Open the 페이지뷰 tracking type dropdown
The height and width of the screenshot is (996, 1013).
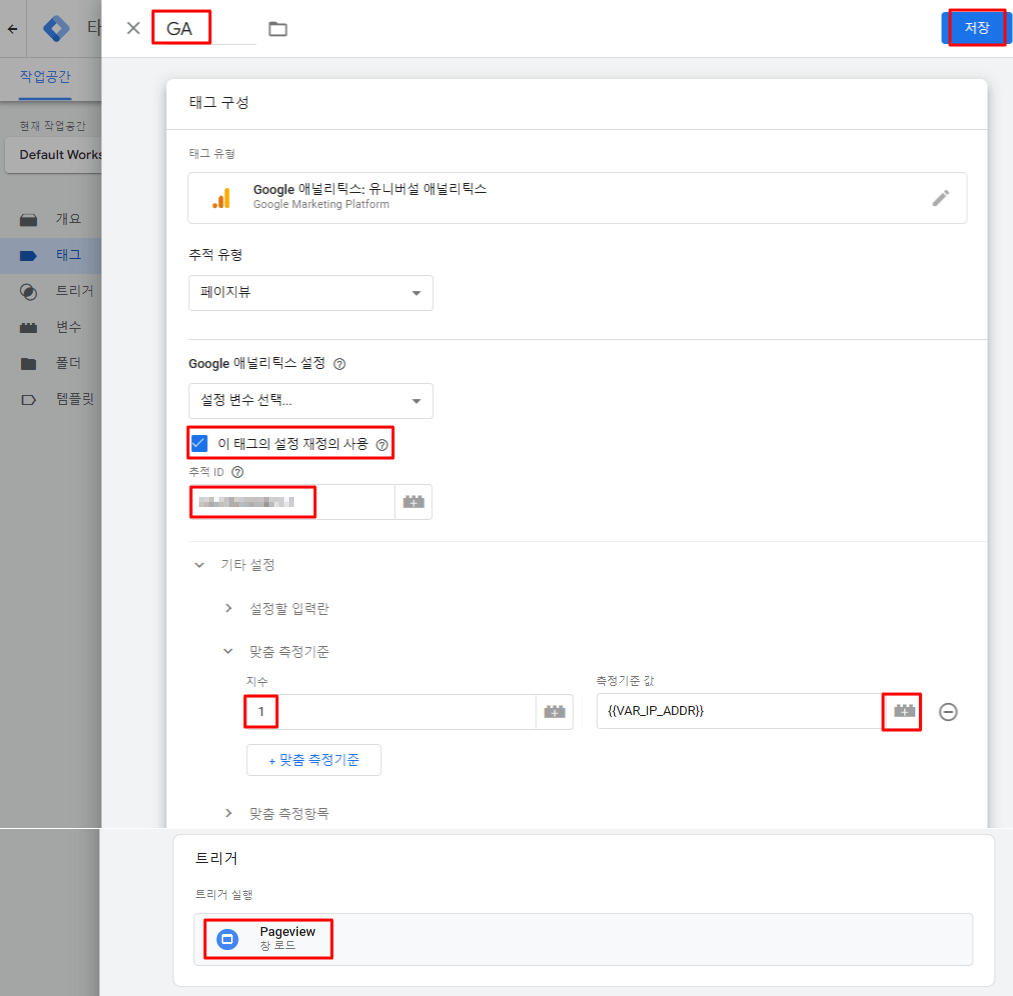point(310,292)
